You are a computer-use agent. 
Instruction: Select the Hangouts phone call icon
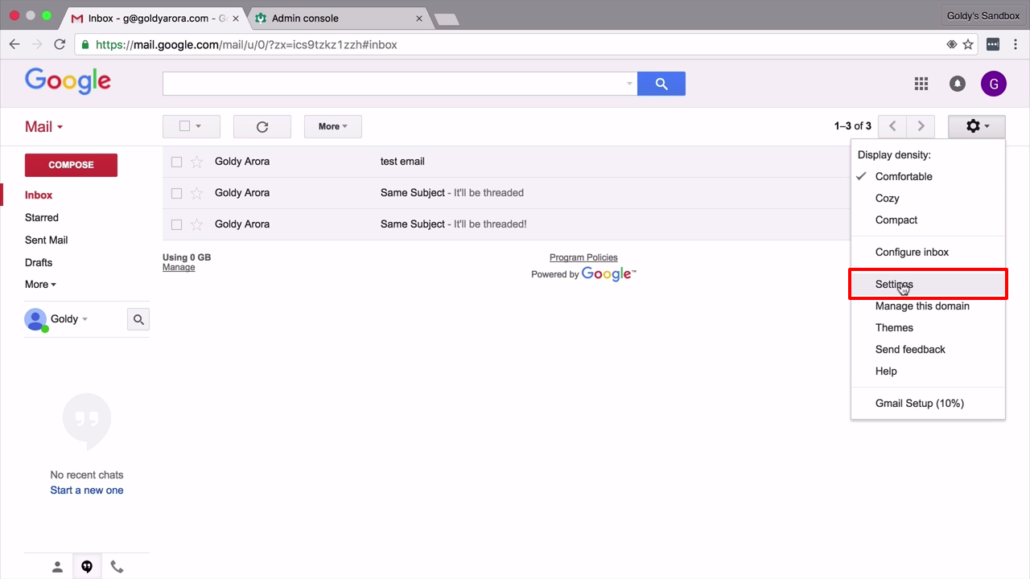(117, 565)
